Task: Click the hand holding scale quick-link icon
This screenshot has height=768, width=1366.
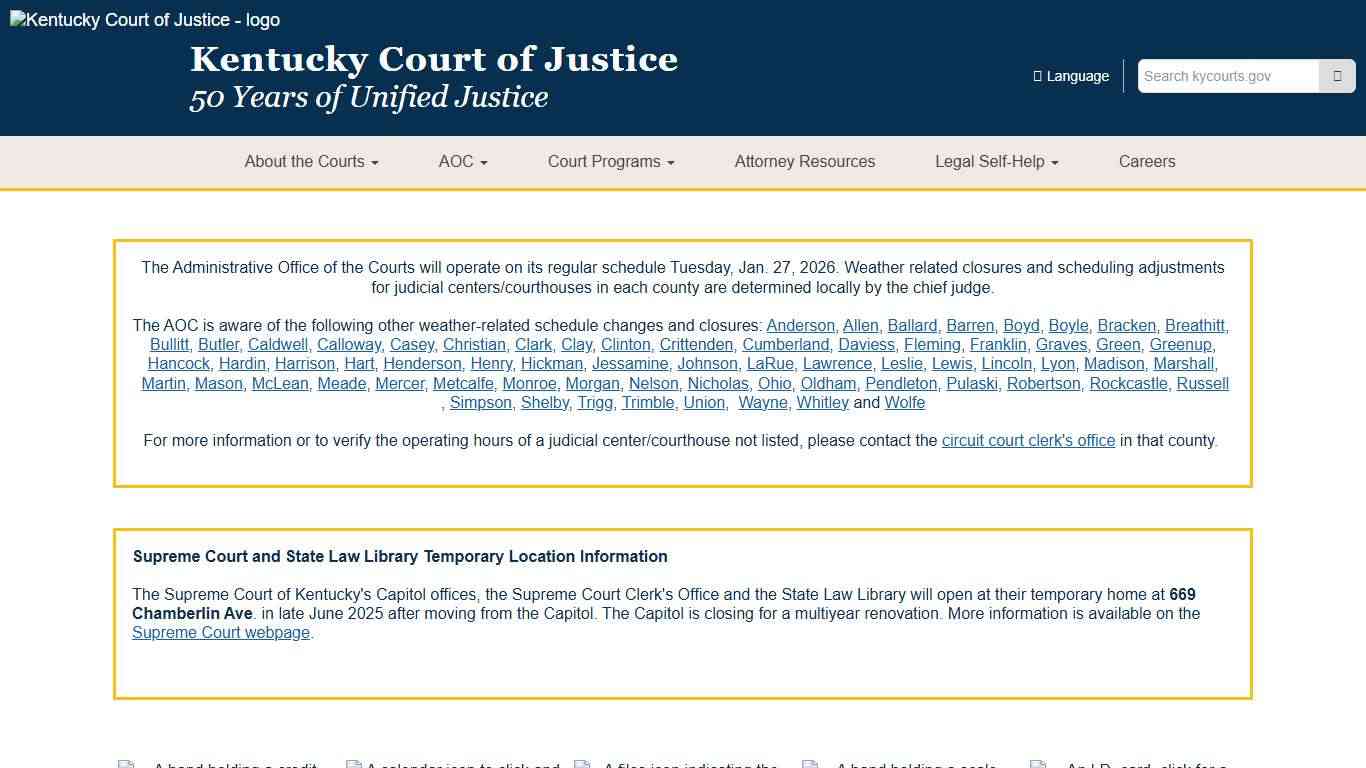Action: click(x=808, y=764)
